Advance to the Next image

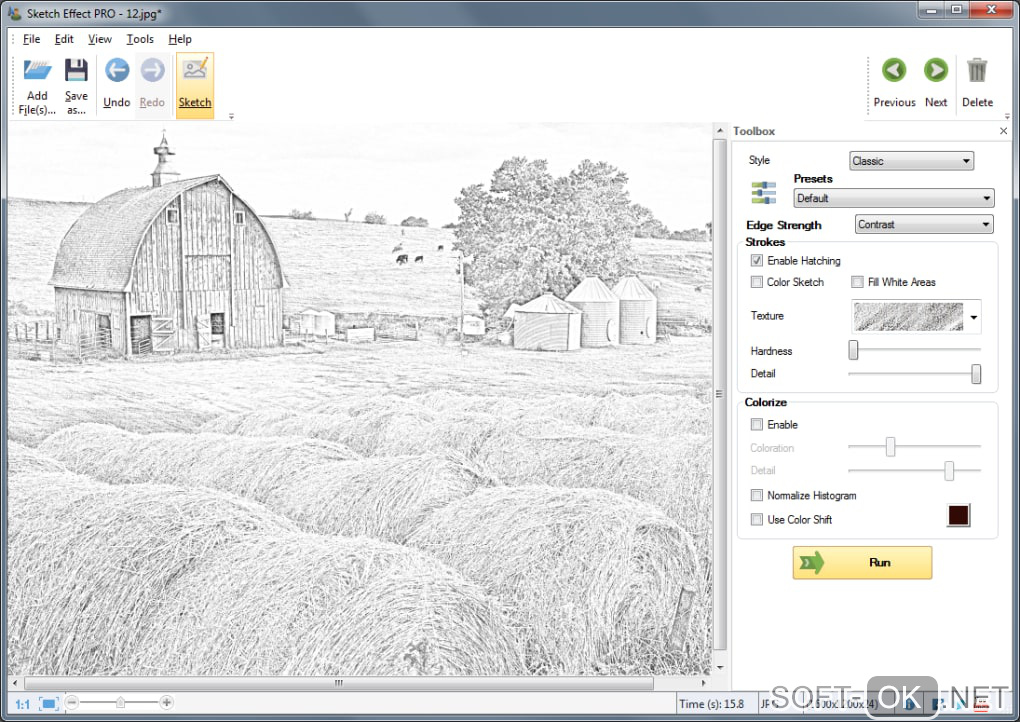[936, 72]
